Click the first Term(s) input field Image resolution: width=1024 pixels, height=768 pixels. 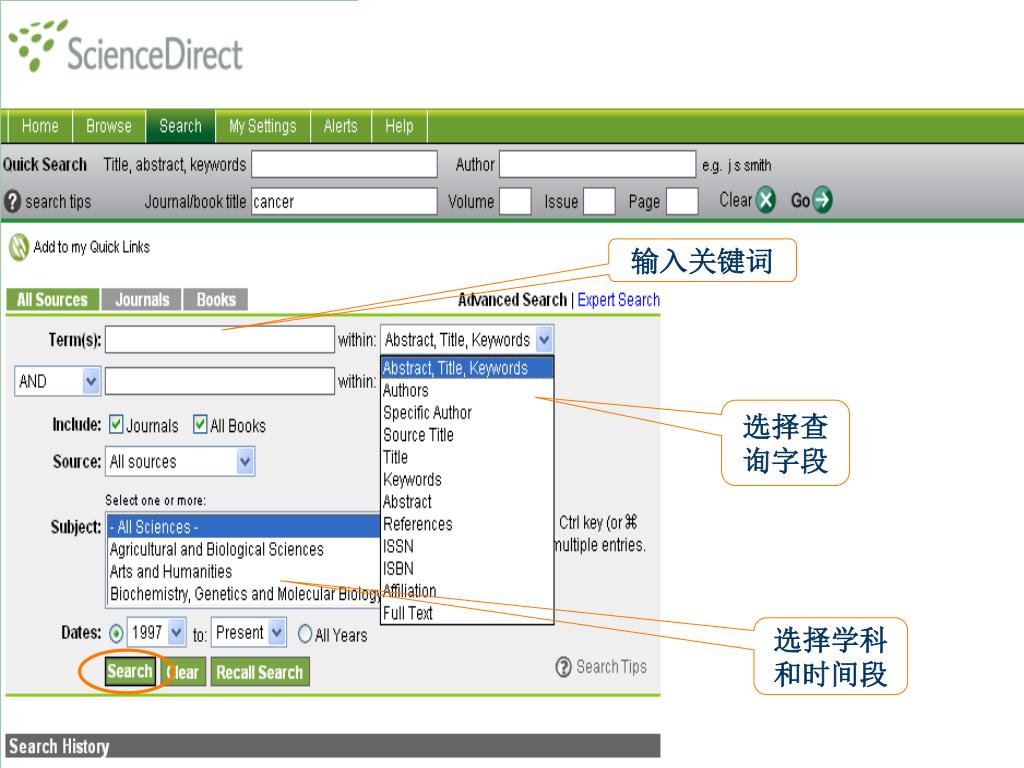click(x=220, y=340)
